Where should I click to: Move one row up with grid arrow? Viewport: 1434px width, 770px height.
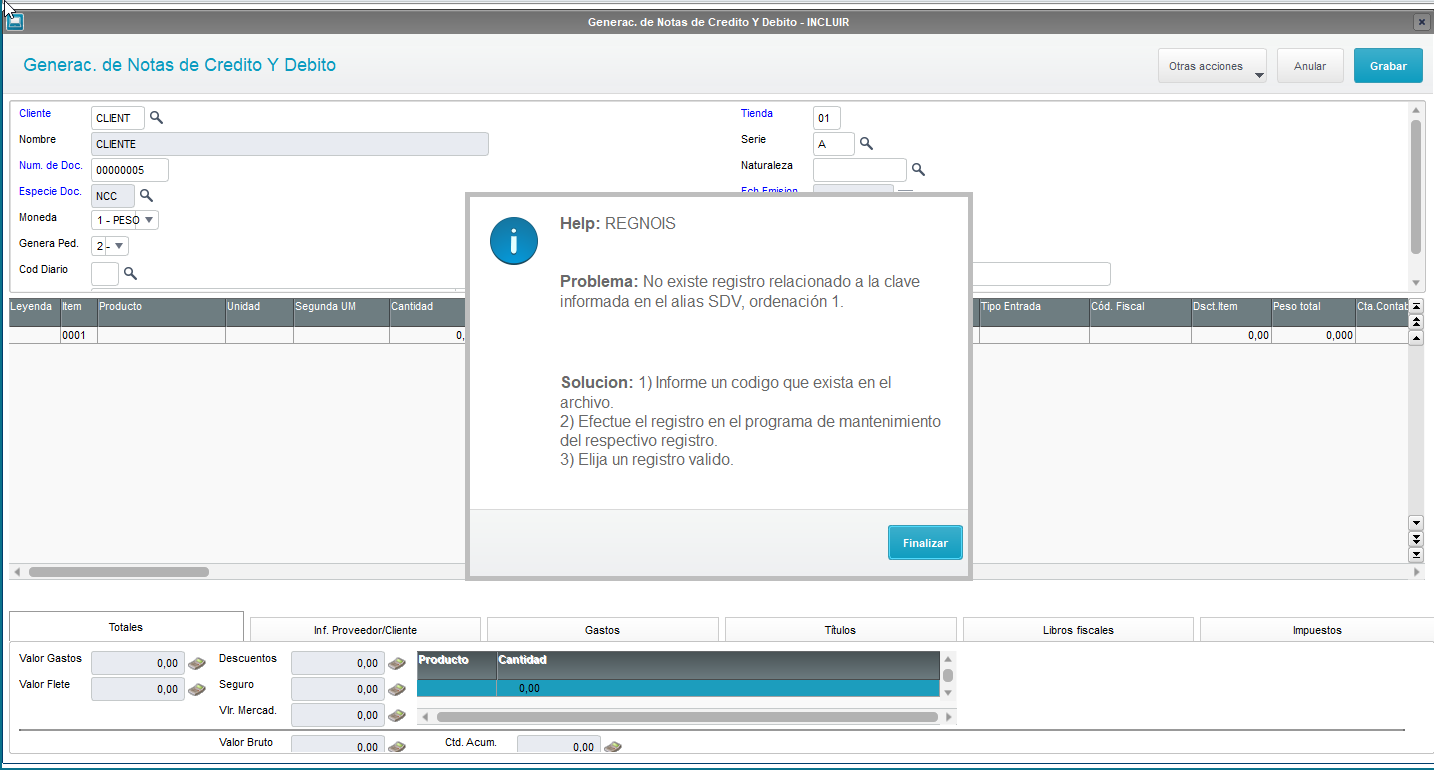coord(1415,339)
